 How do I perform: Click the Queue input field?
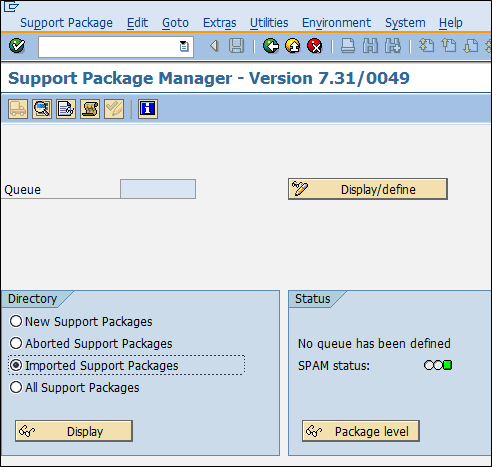coord(158,189)
